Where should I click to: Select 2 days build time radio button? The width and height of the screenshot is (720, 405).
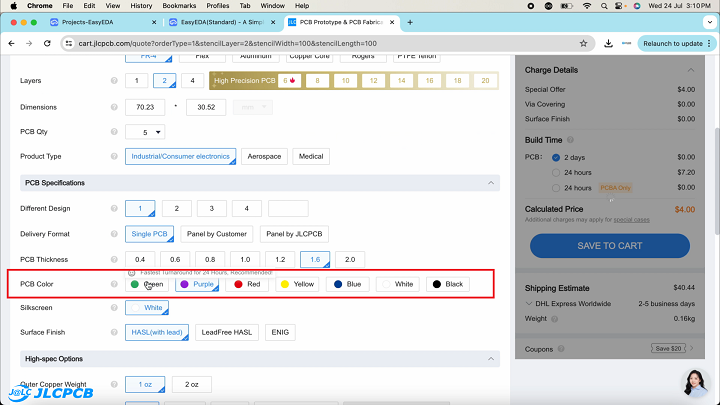[556, 158]
